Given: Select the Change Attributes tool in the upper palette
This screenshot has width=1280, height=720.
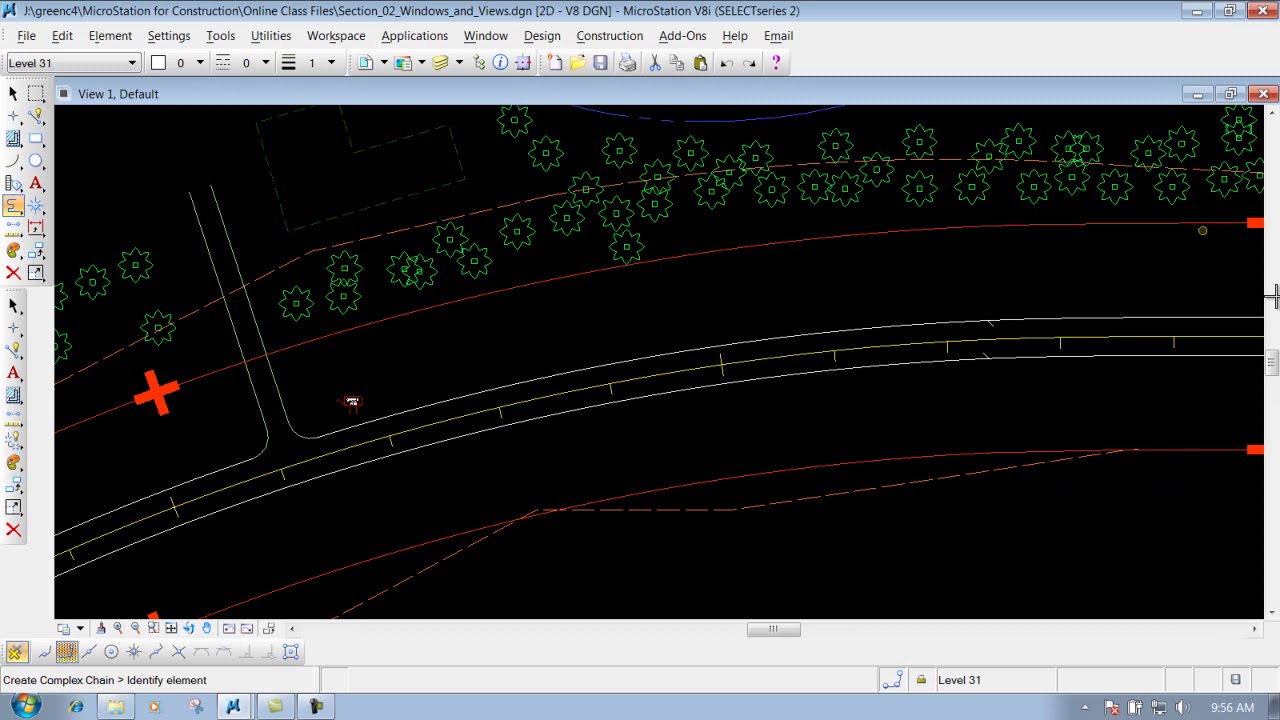Looking at the screenshot, I should pyautogui.click(x=13, y=251).
